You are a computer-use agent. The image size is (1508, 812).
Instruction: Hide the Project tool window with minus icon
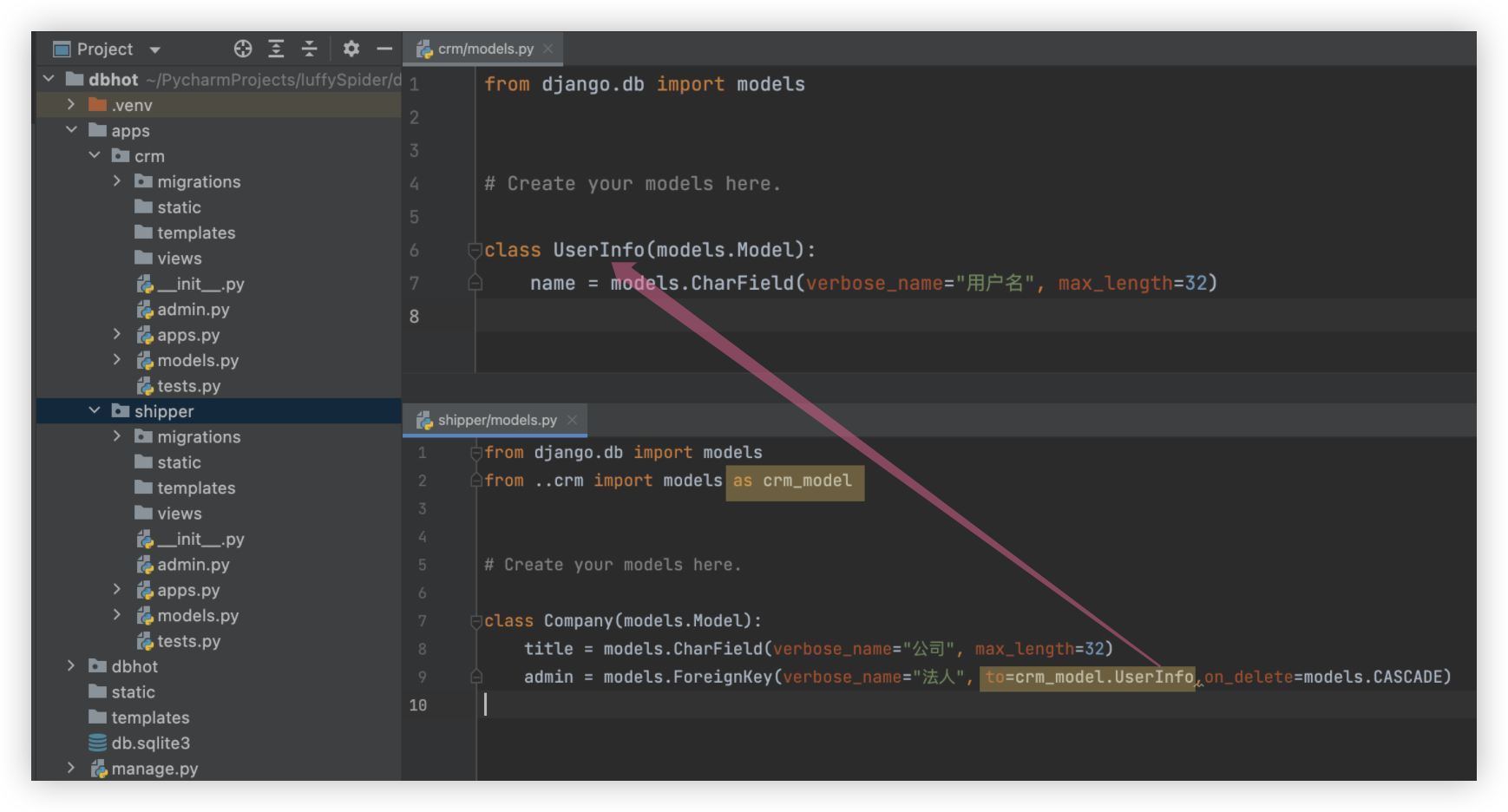(x=384, y=49)
